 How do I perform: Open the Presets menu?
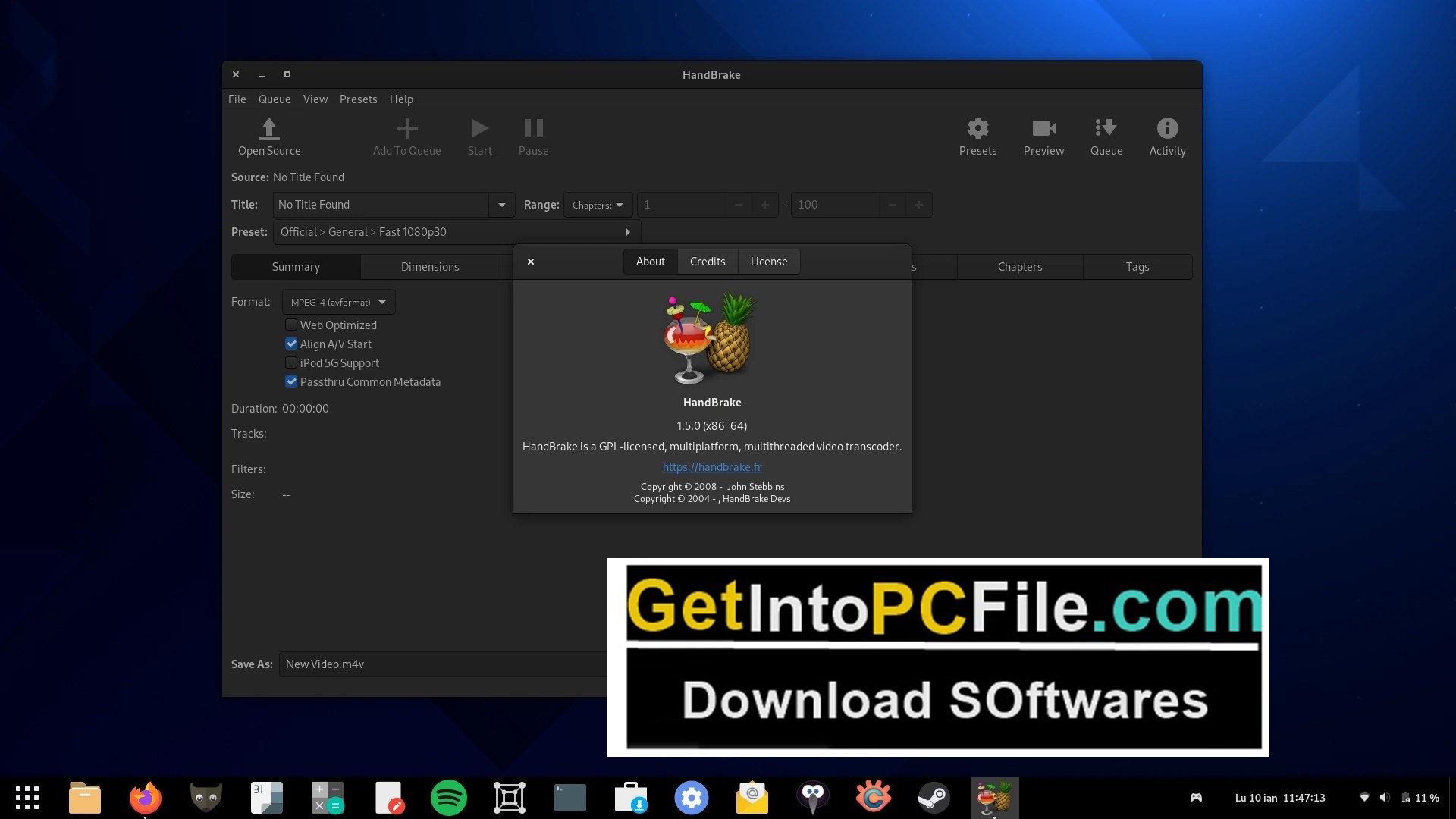[x=358, y=99]
